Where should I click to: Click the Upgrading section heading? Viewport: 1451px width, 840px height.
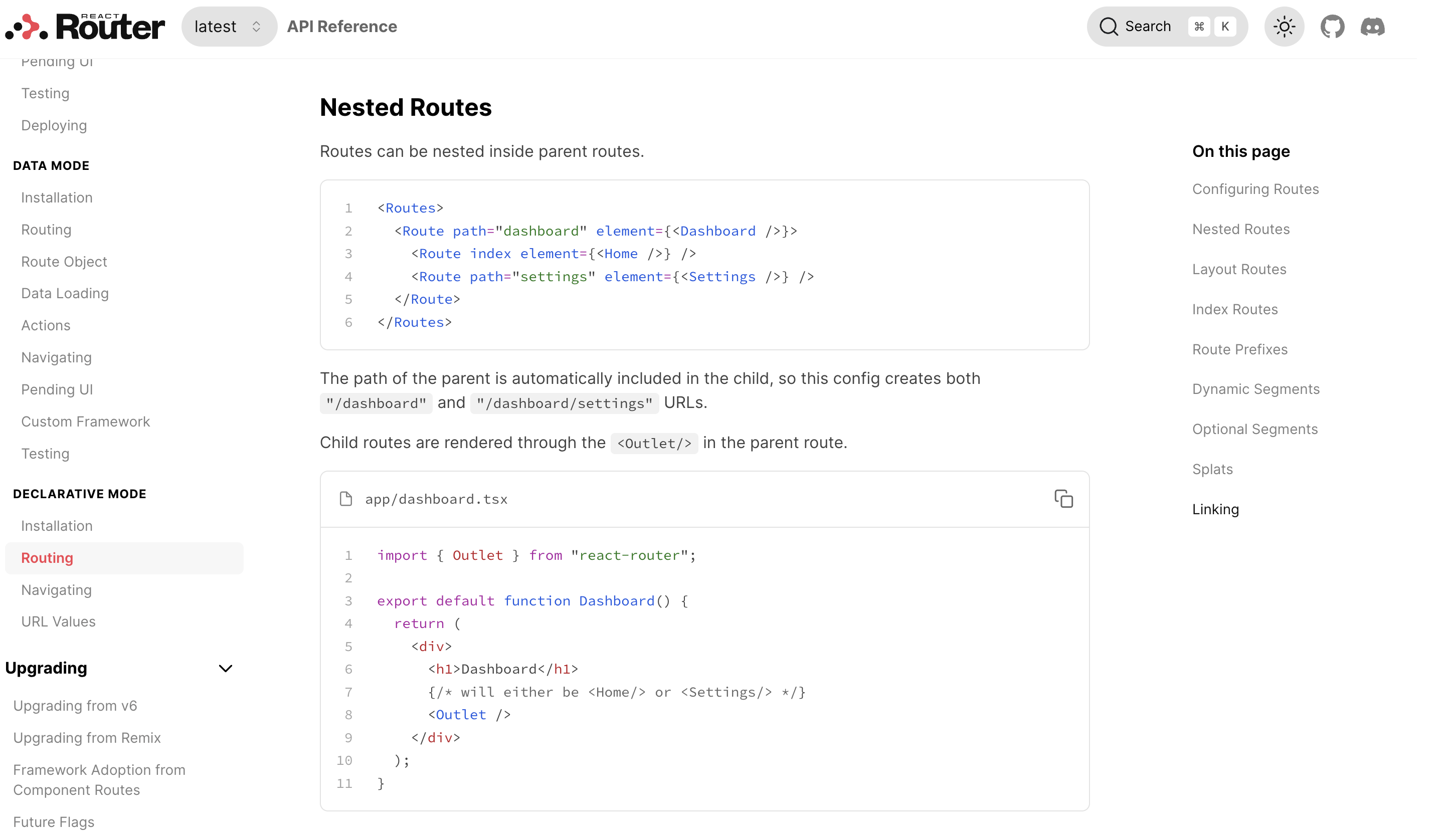coord(46,668)
